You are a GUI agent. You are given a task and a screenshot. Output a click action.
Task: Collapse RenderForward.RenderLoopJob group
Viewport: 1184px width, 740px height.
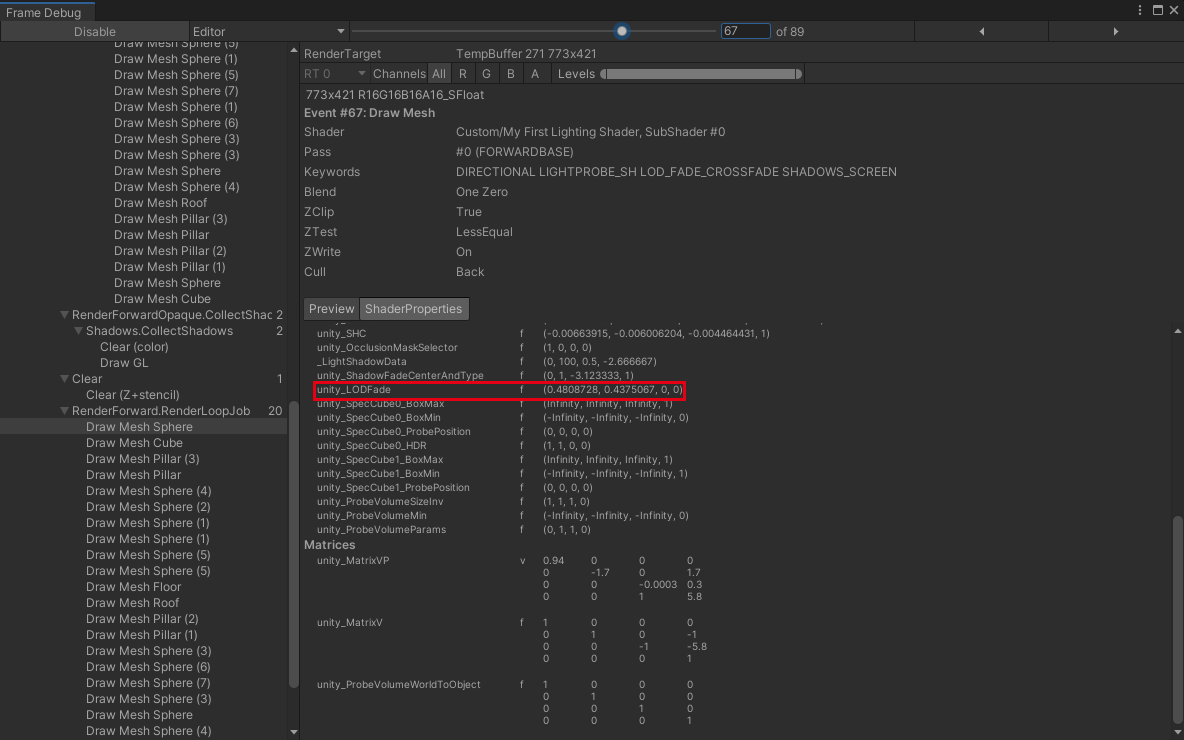pos(64,411)
